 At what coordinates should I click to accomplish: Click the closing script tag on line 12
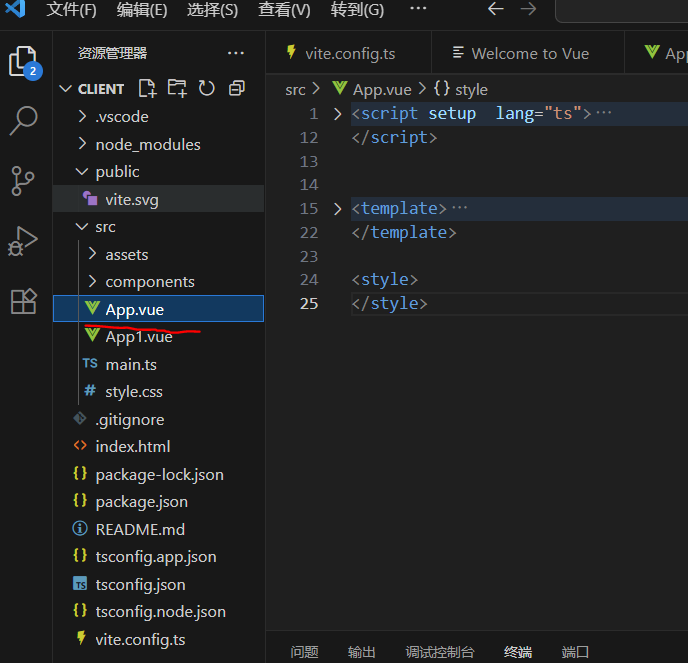(x=394, y=138)
